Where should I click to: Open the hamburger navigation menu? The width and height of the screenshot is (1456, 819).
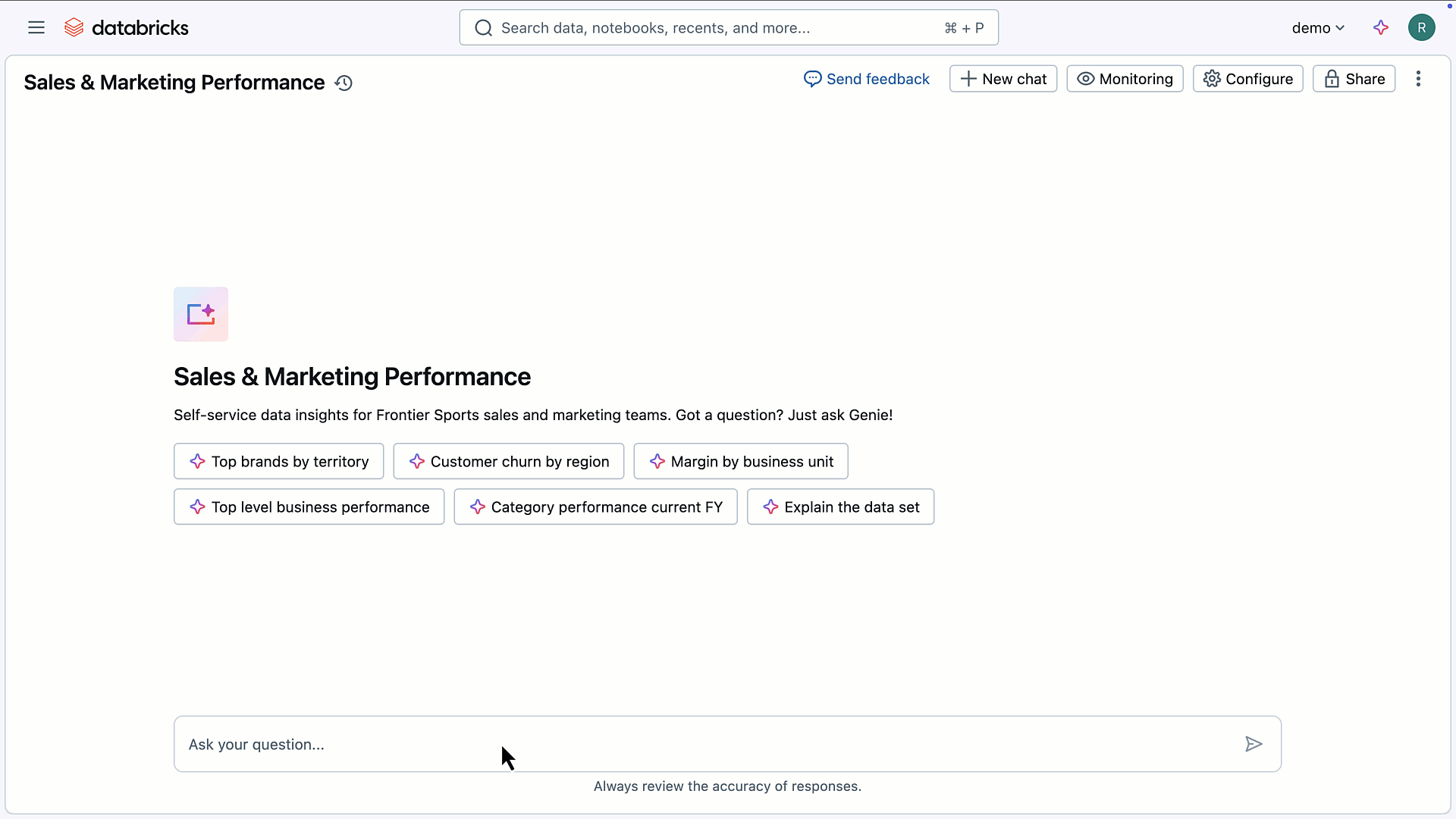(x=36, y=28)
